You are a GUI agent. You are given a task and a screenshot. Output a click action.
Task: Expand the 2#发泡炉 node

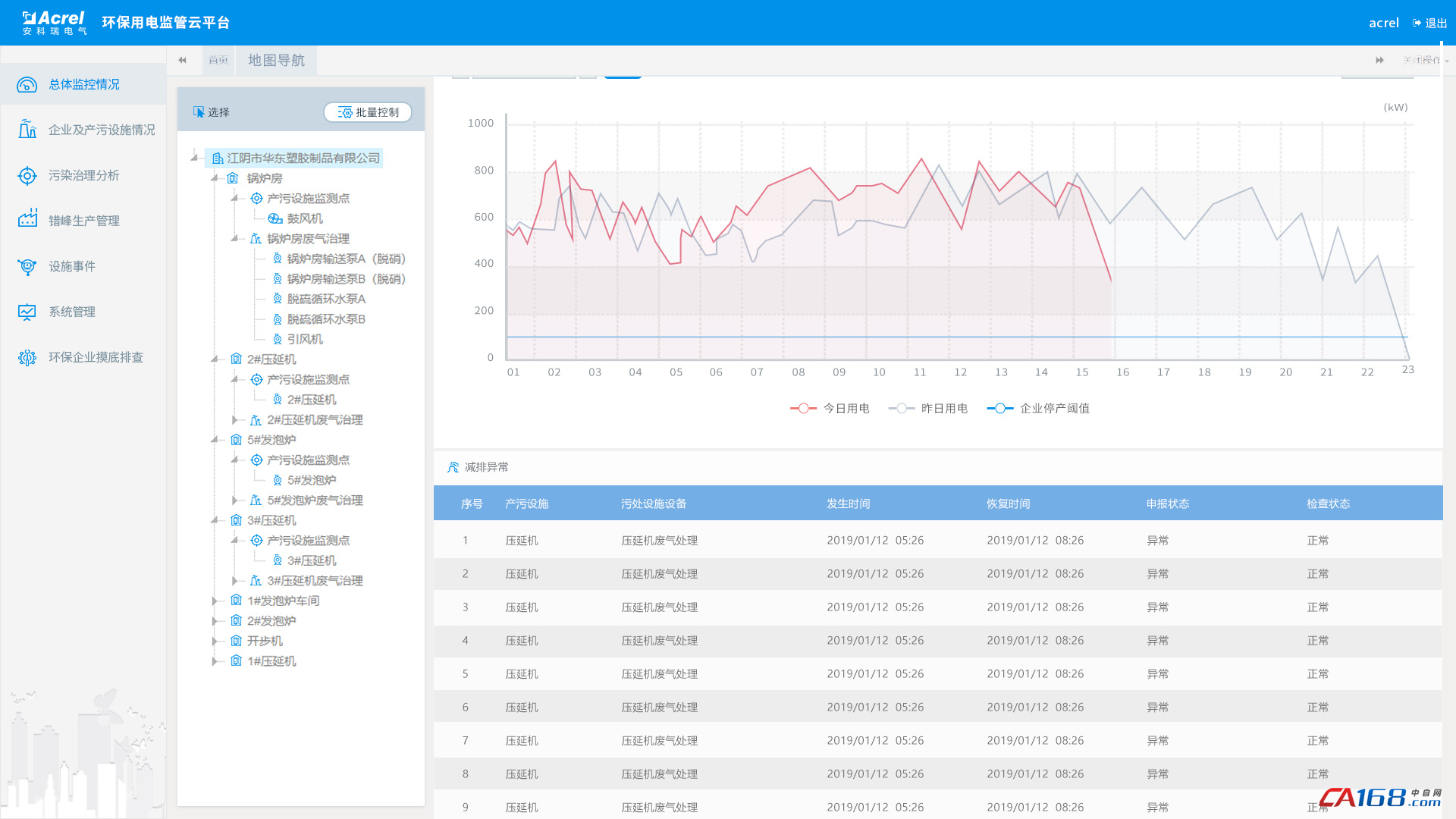(x=215, y=621)
